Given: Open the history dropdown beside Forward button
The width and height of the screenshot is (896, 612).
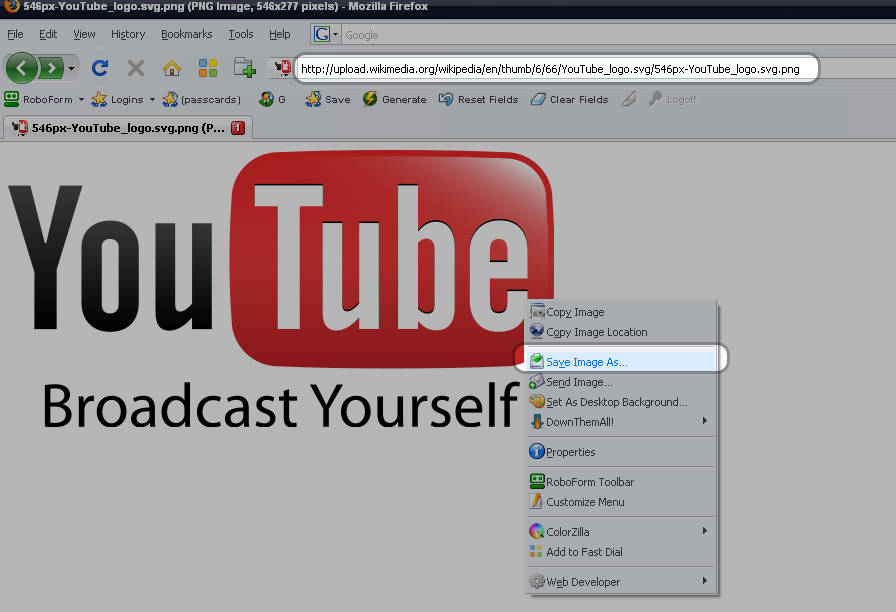Looking at the screenshot, I should (71, 69).
